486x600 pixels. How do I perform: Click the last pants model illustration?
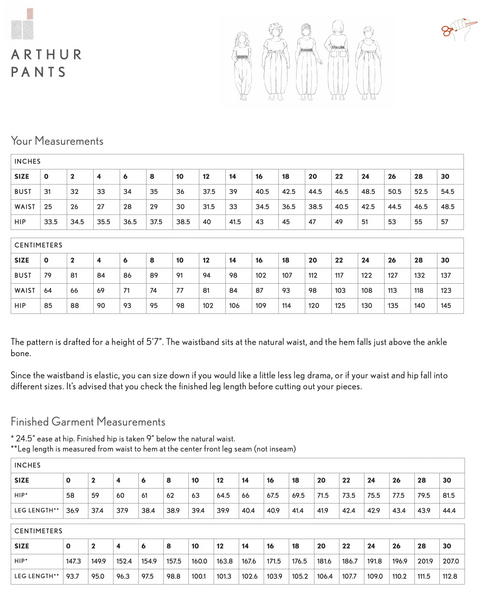tap(369, 63)
